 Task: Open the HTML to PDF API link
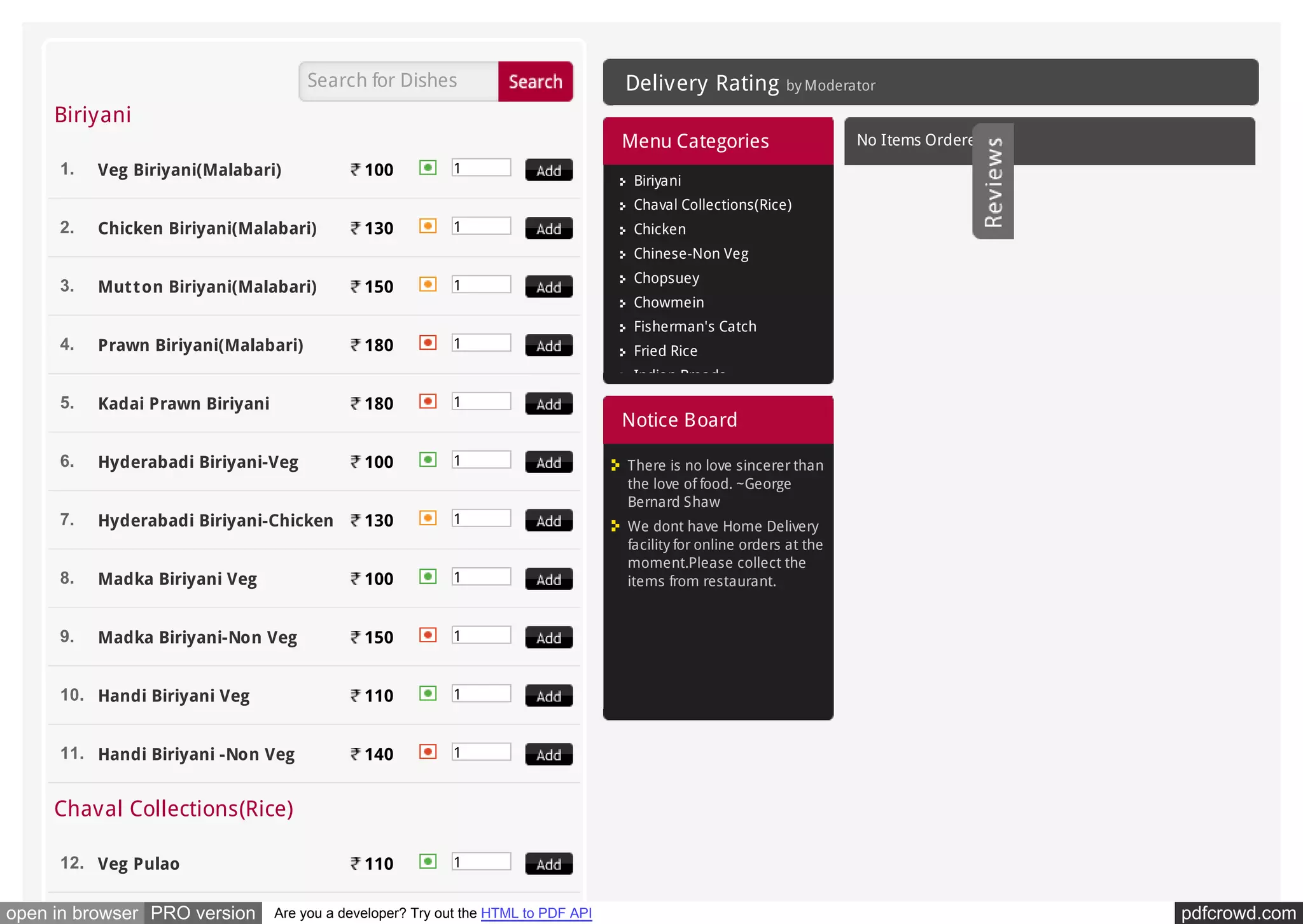536,913
